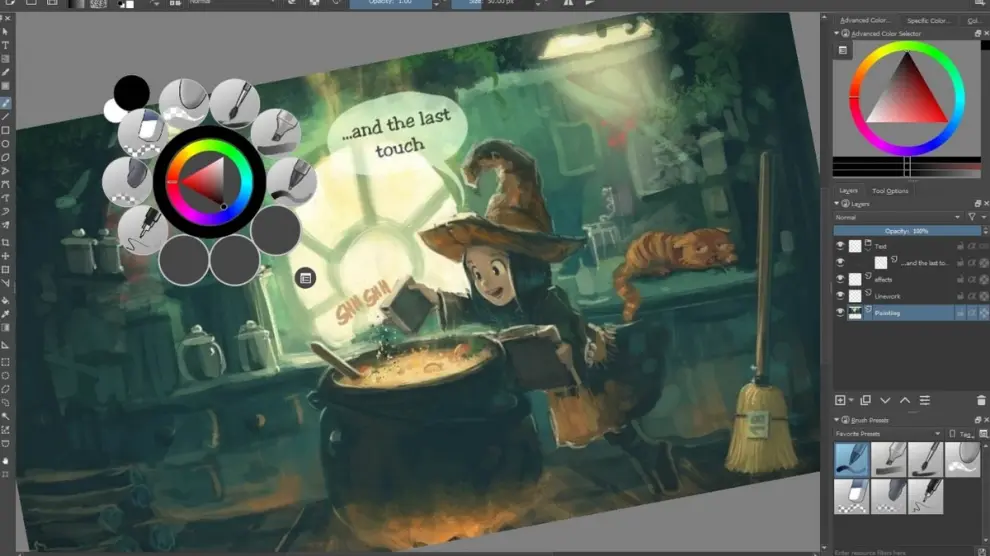Move layer down with the down arrow
The width and height of the screenshot is (990, 556).
click(x=885, y=400)
